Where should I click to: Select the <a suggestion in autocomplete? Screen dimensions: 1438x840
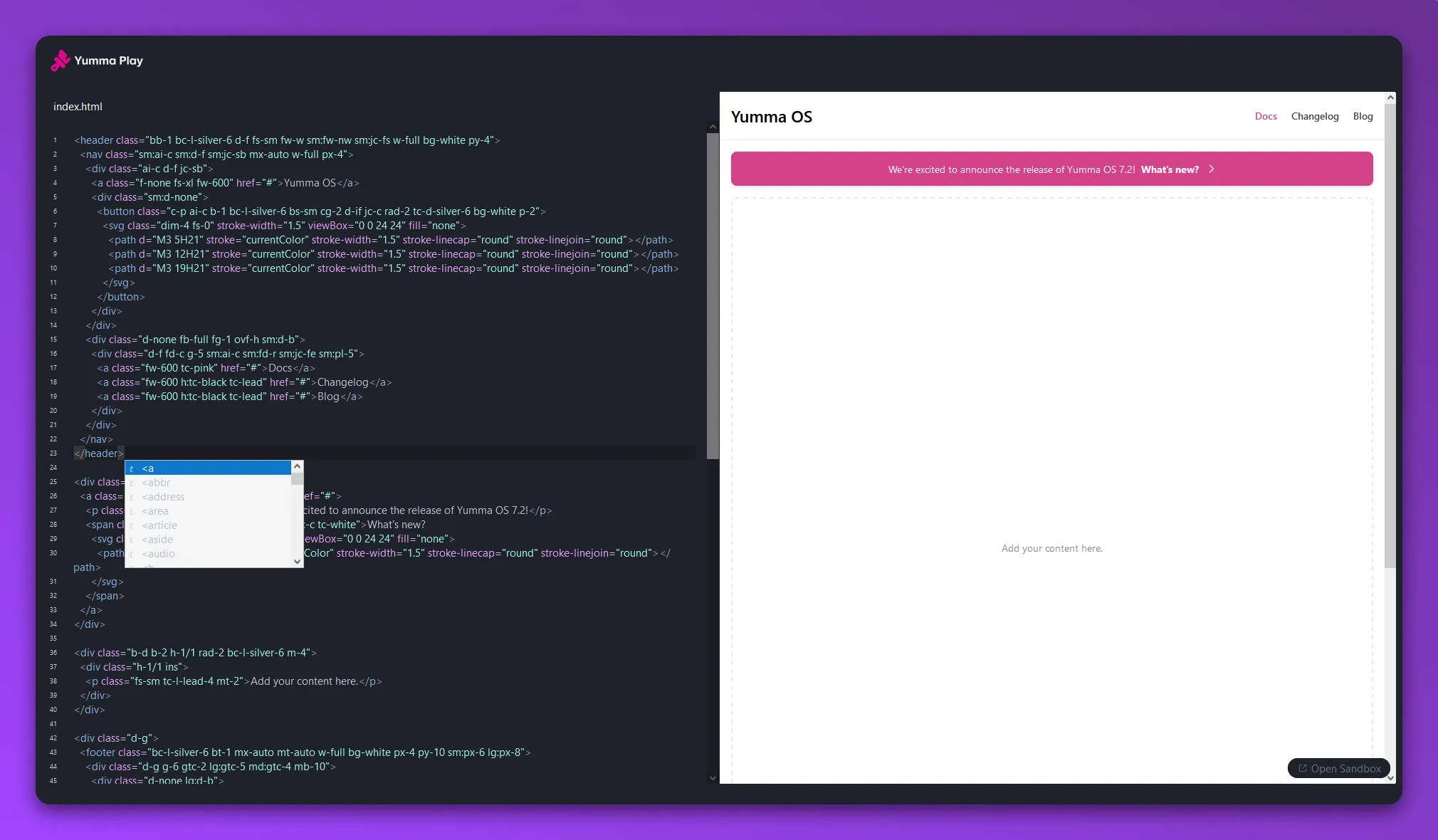point(208,468)
